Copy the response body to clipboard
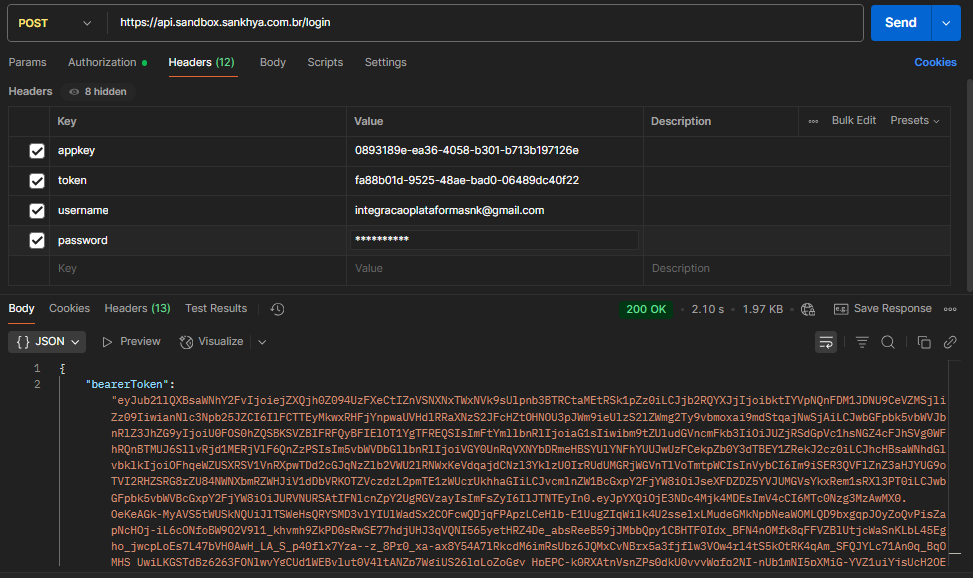The width and height of the screenshot is (973, 578). (924, 342)
